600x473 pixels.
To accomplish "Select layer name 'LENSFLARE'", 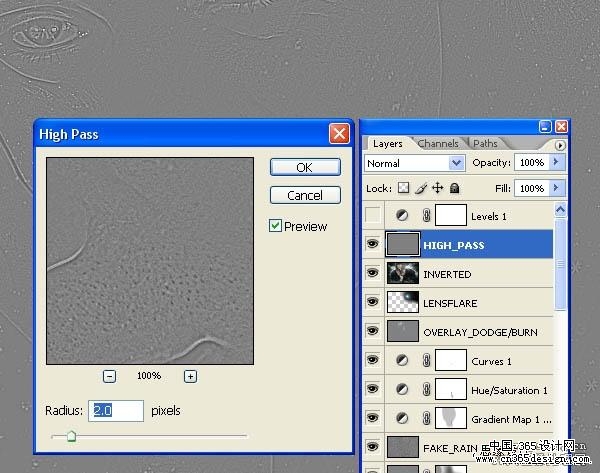I will [450, 304].
